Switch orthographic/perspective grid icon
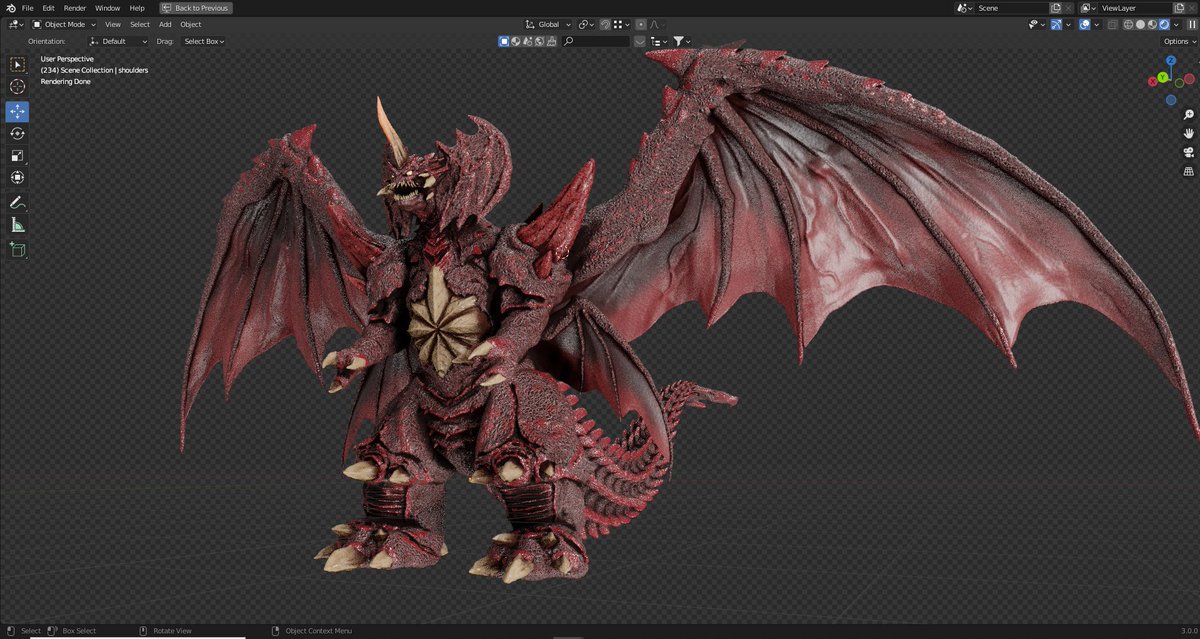The width and height of the screenshot is (1200, 639). 1188,171
